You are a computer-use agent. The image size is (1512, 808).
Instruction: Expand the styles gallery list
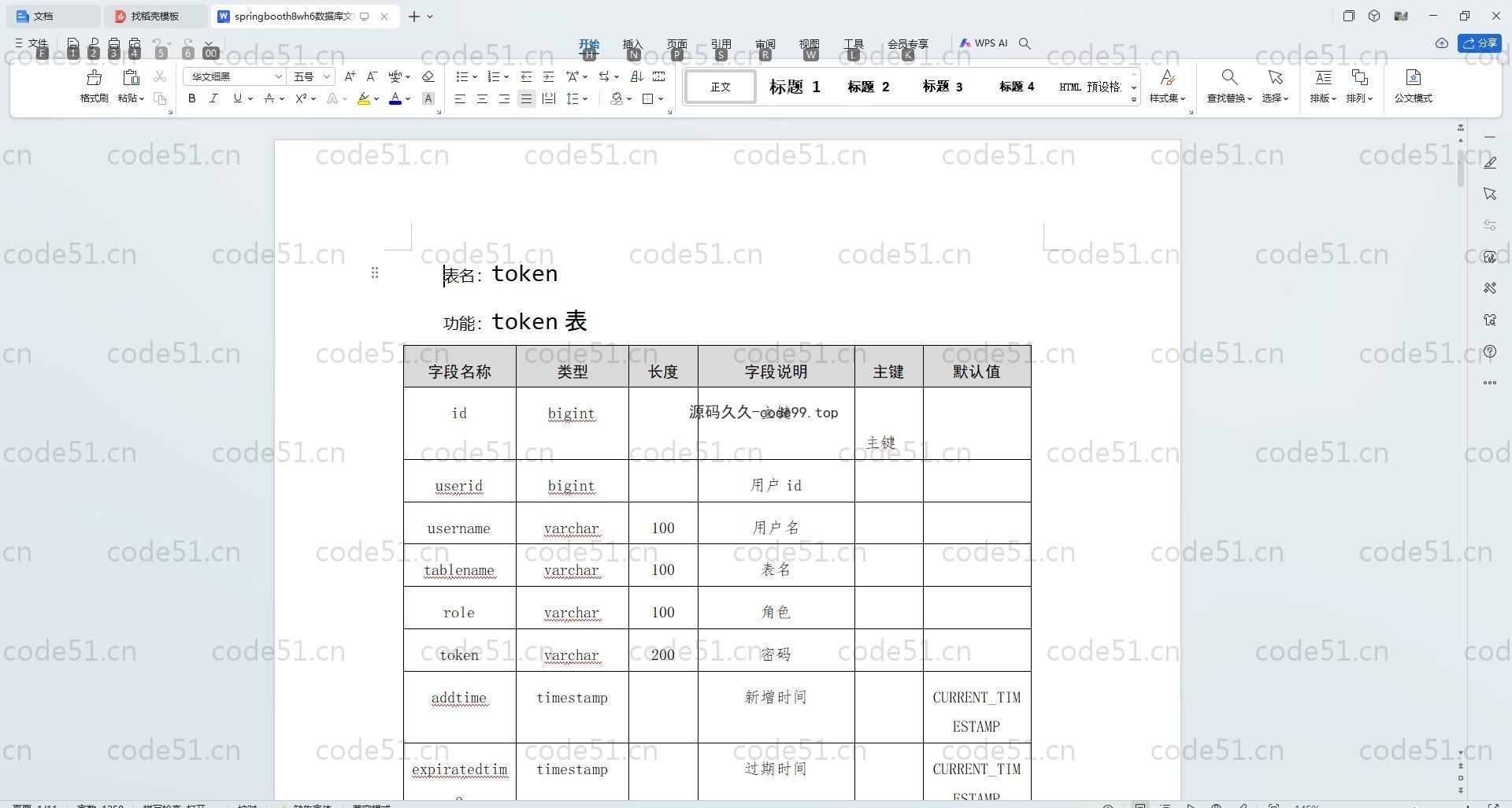tap(1134, 99)
